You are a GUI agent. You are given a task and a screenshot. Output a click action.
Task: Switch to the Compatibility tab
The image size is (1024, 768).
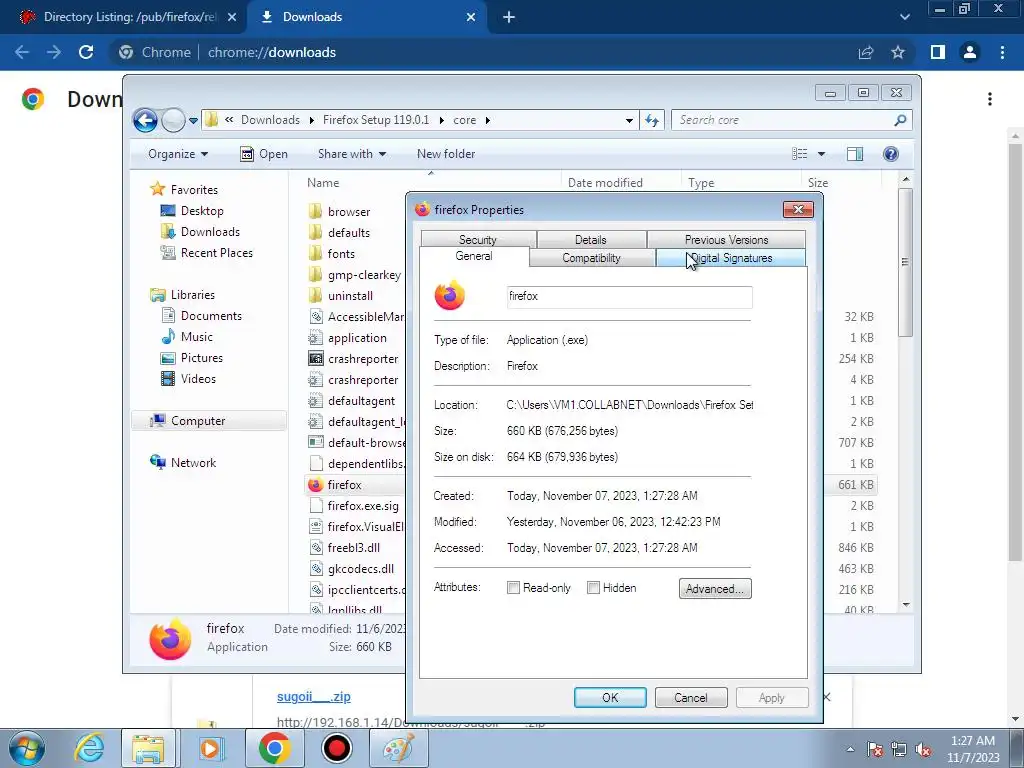click(591, 258)
